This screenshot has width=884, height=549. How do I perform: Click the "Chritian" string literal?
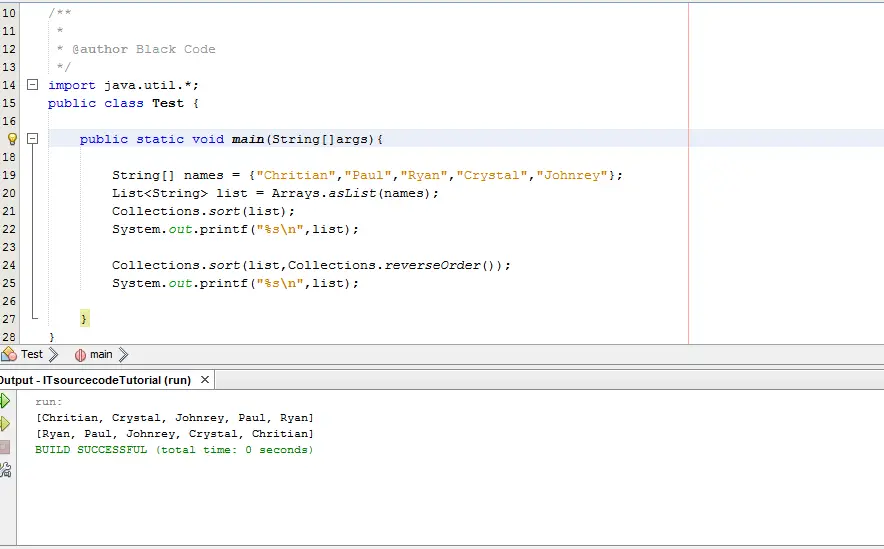[x=296, y=175]
